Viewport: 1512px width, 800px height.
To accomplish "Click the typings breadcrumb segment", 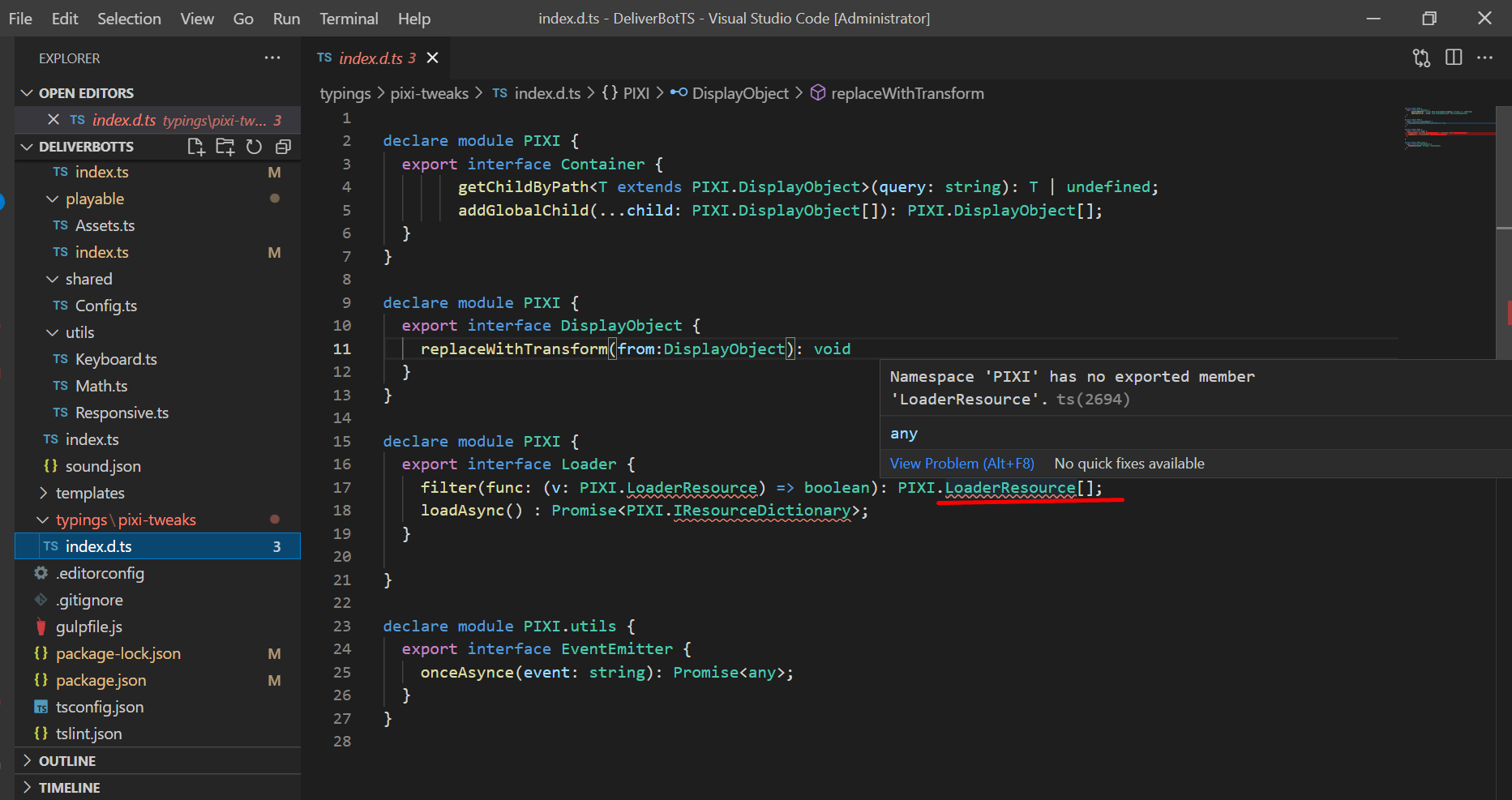I will click(x=345, y=93).
